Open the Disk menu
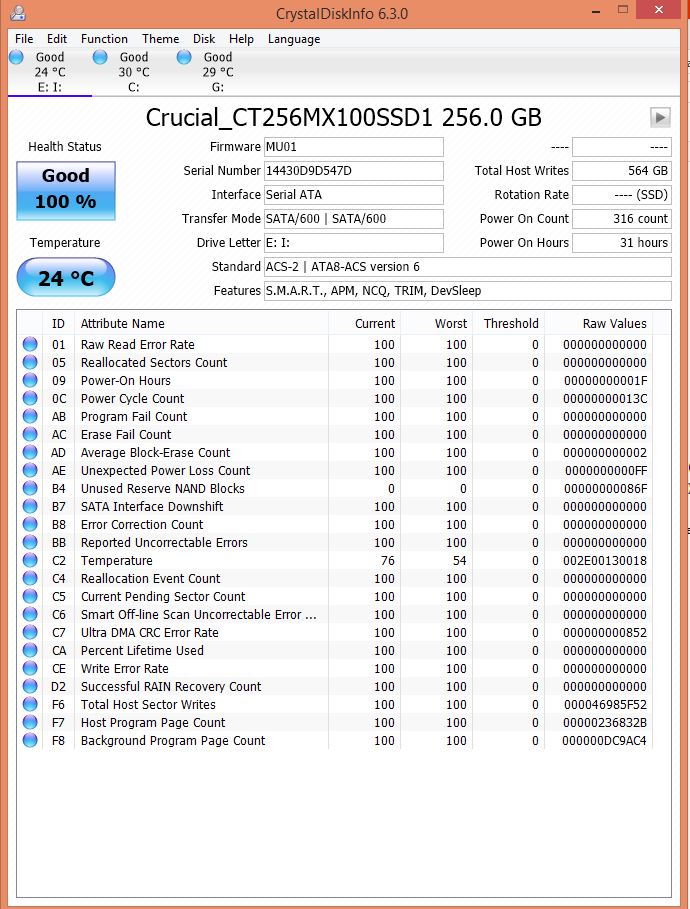Viewport: 690px width, 909px height. coord(204,39)
